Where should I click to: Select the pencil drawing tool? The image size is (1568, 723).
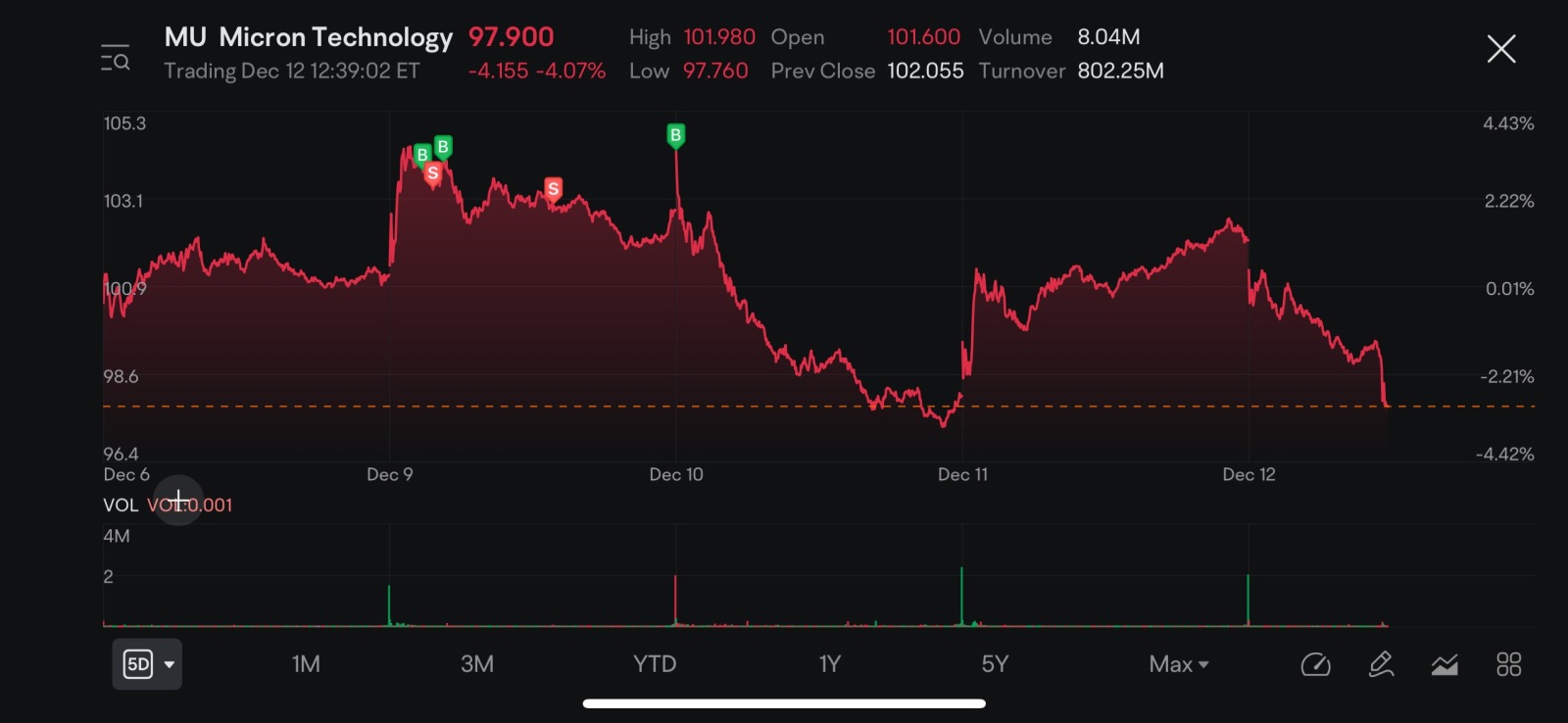(1381, 664)
